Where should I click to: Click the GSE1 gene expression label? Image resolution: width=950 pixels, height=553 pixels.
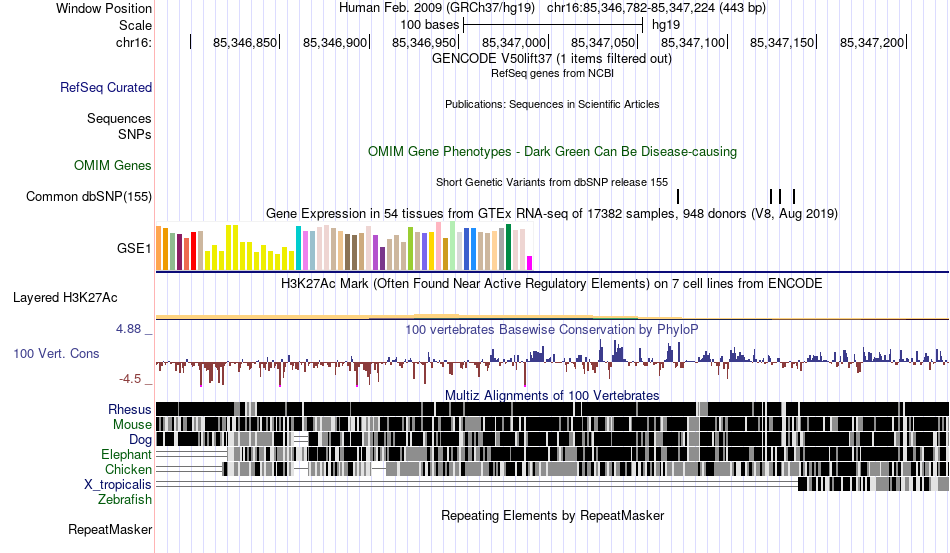134,248
